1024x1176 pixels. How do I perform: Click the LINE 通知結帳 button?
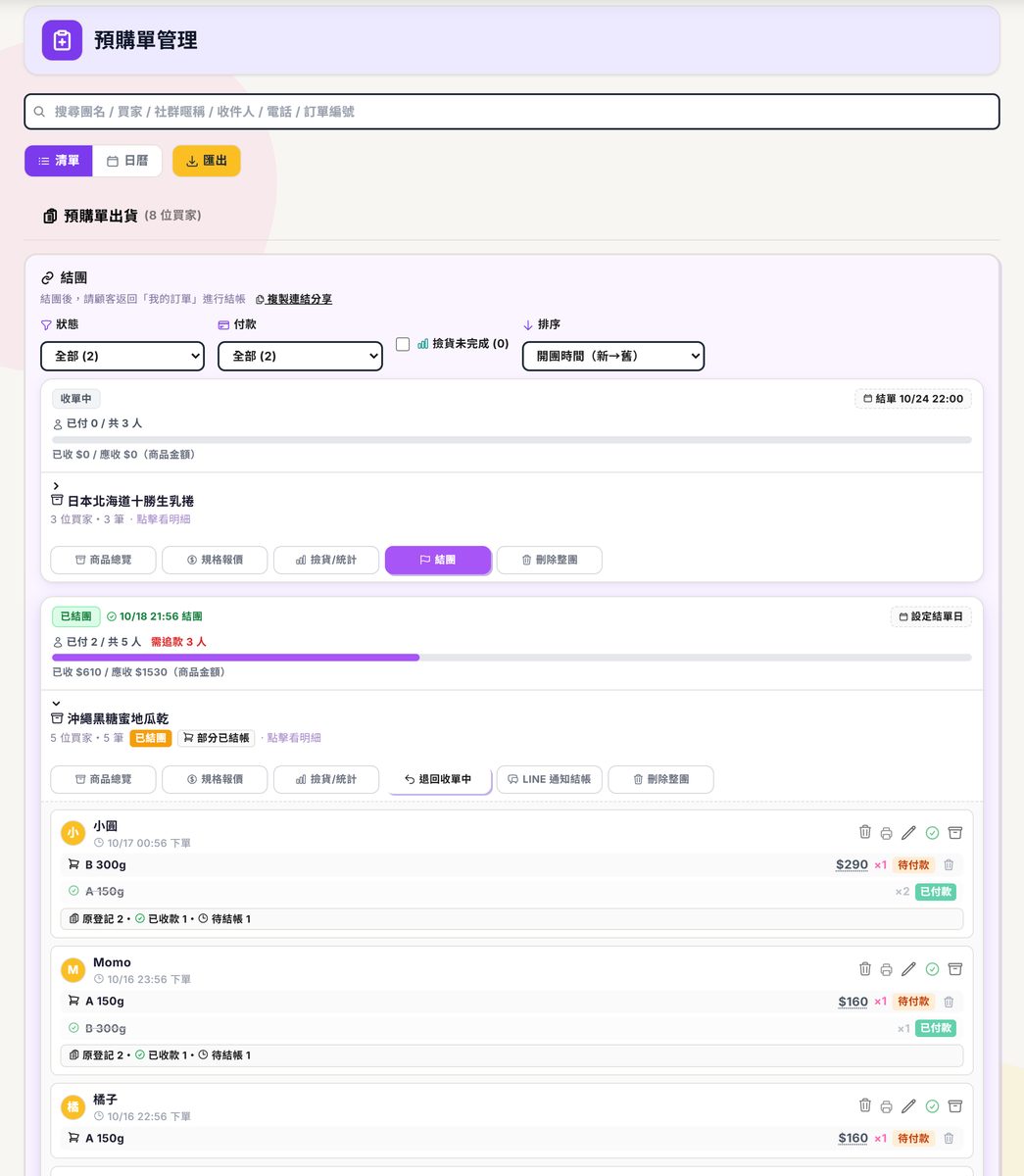pos(550,779)
